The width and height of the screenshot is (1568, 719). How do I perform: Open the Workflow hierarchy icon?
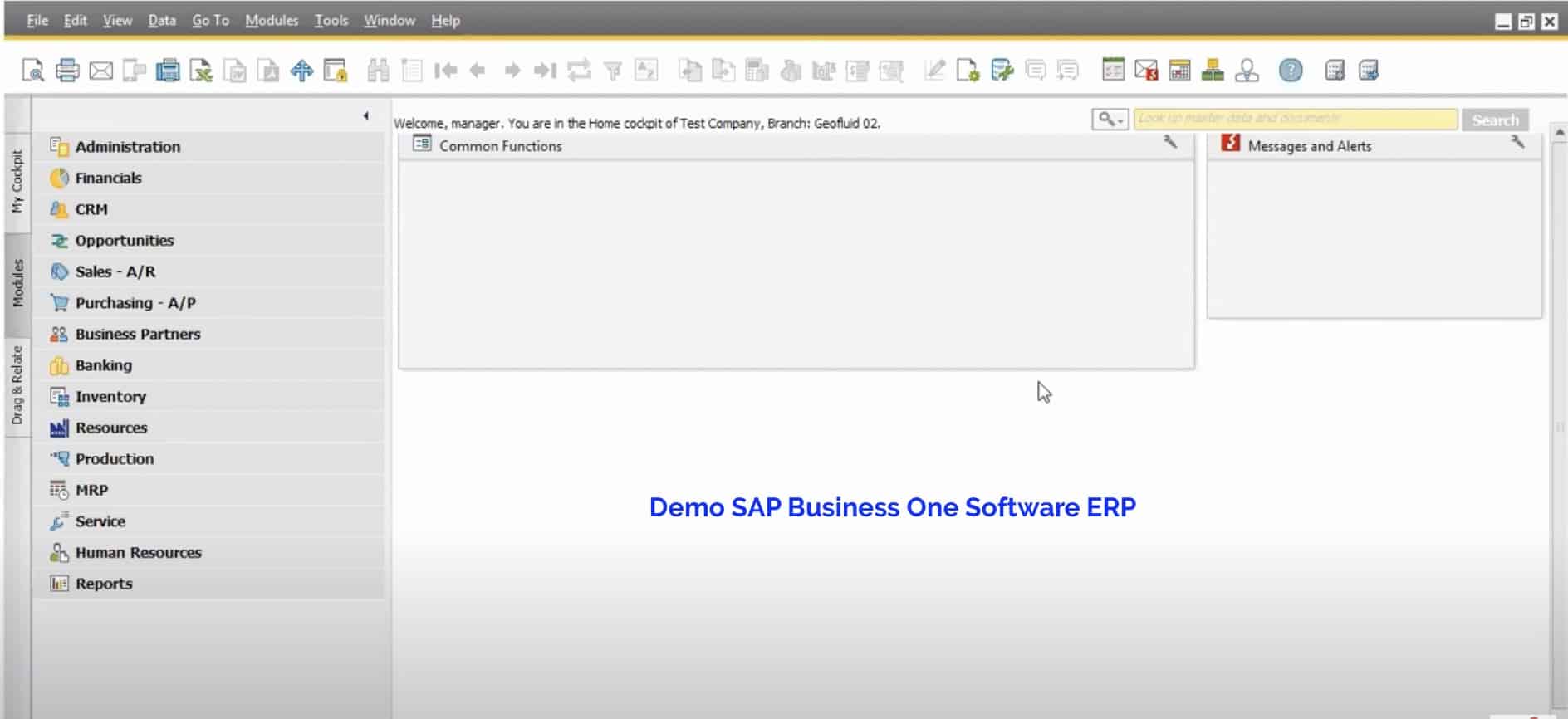(x=1213, y=71)
